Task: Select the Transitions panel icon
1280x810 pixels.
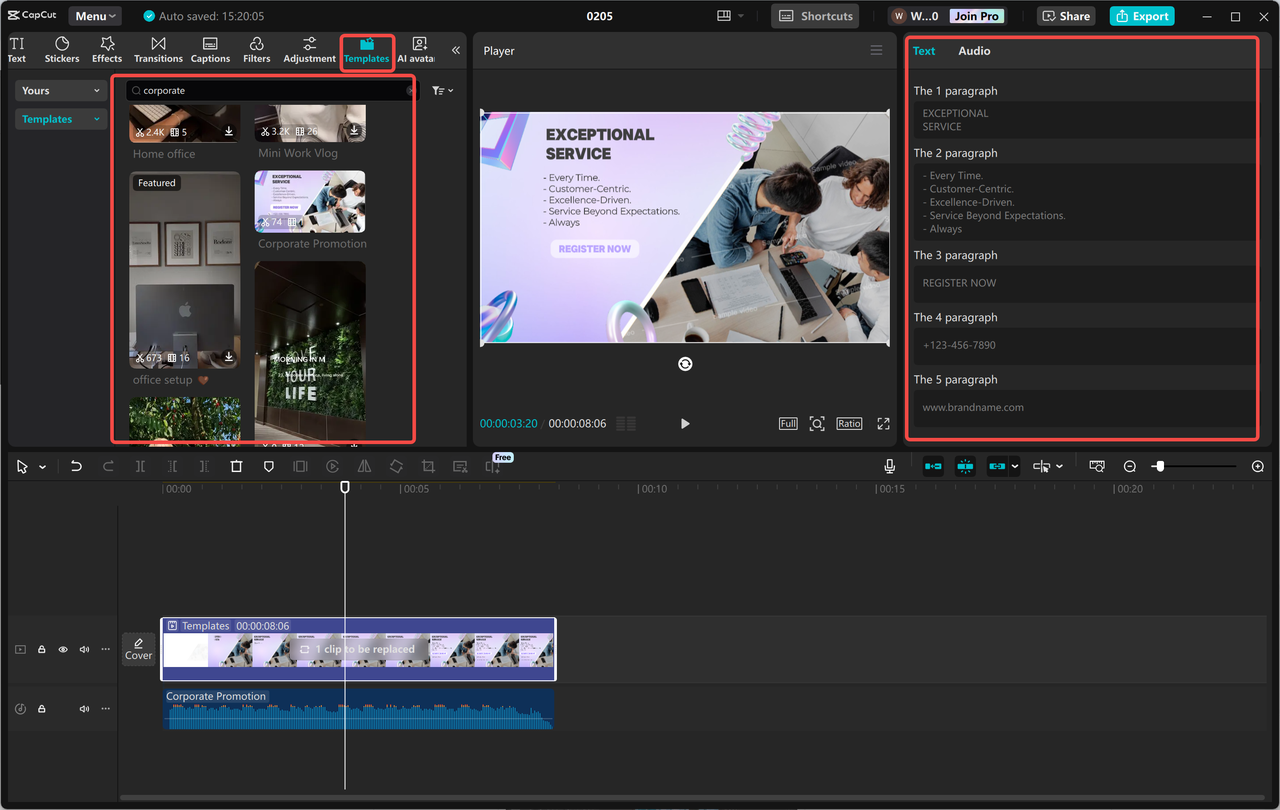Action: (x=157, y=47)
